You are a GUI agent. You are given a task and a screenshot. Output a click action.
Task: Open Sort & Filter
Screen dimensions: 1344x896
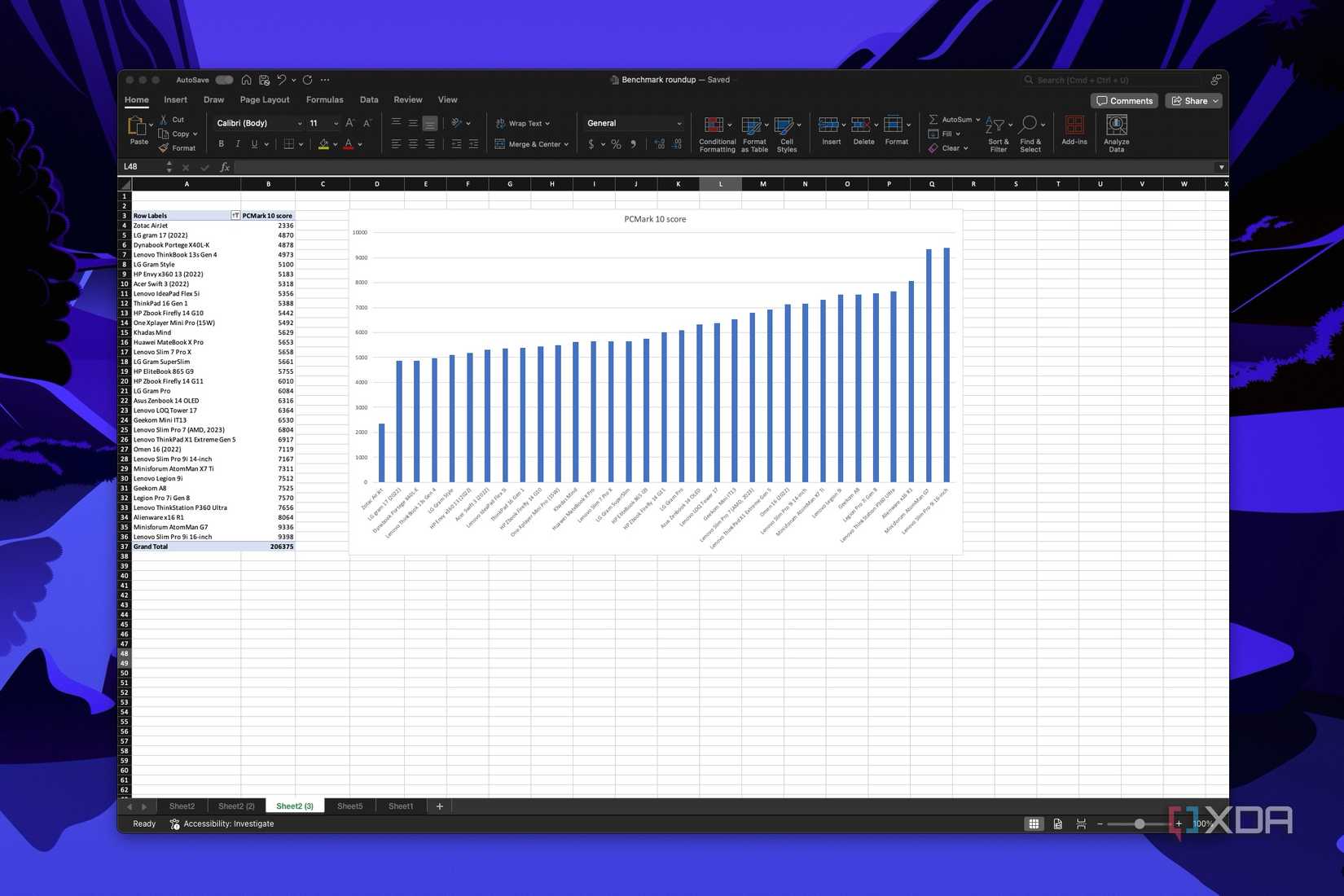point(998,134)
